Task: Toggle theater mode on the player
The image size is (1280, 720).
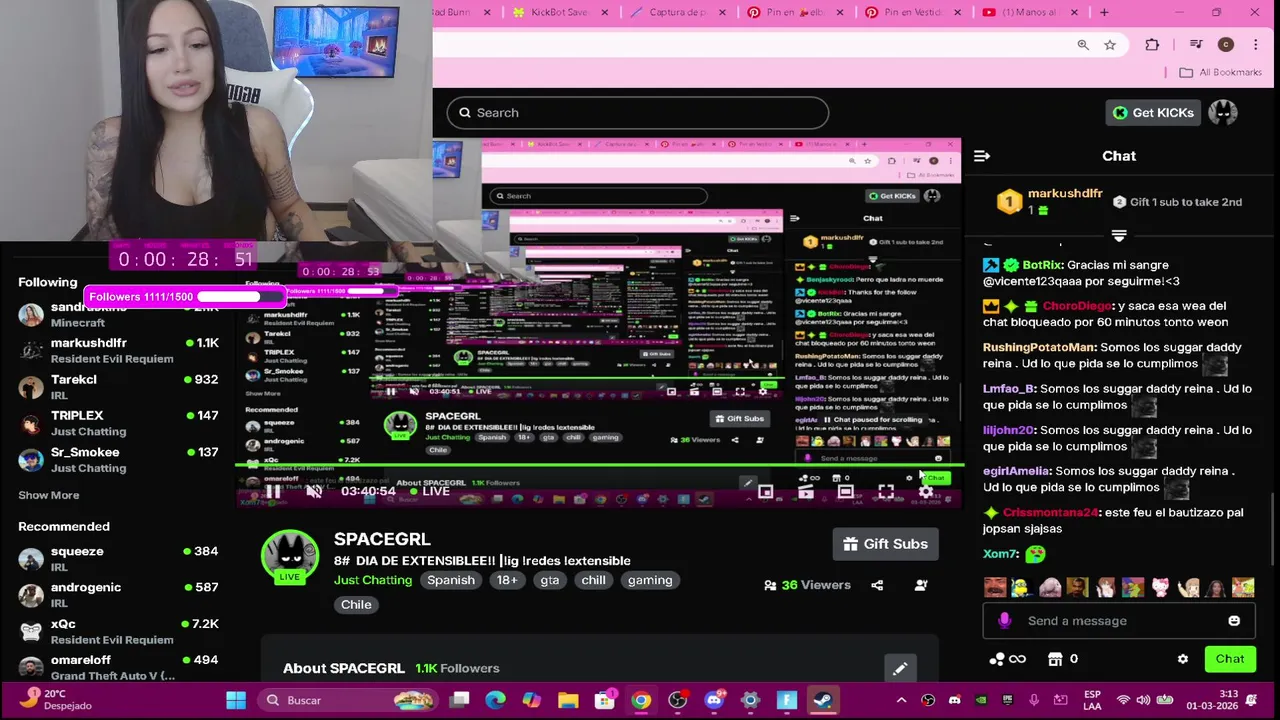Action: click(846, 491)
